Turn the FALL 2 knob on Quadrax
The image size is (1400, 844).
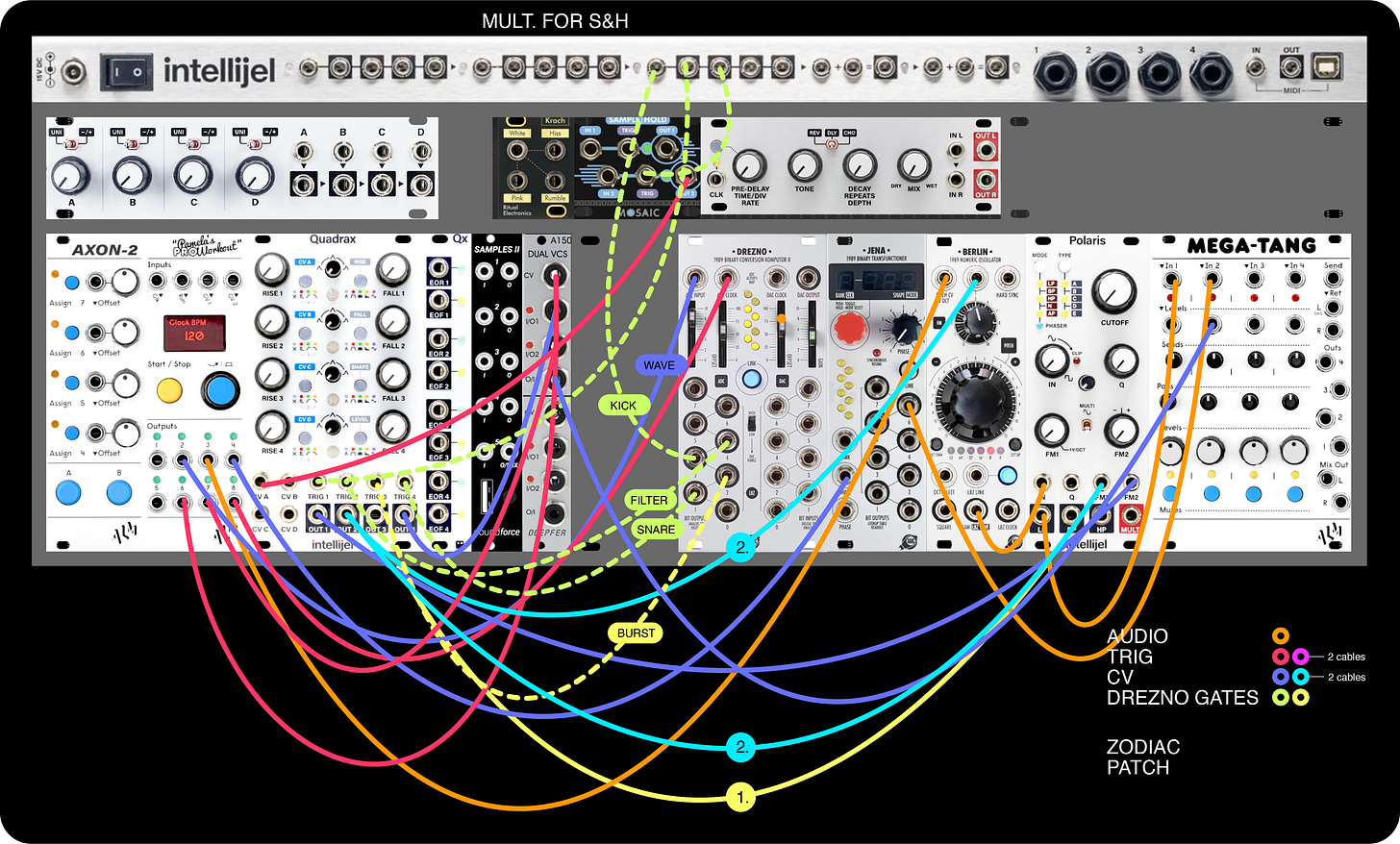click(x=392, y=322)
